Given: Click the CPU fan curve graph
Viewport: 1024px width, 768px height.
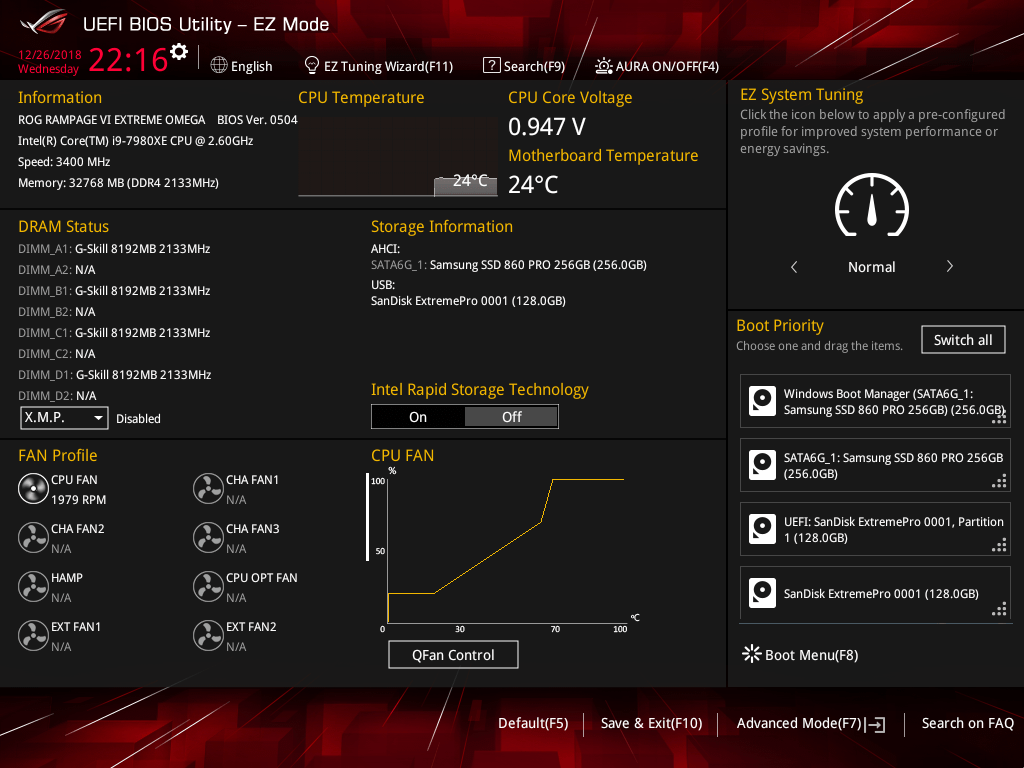Looking at the screenshot, I should pos(505,550).
